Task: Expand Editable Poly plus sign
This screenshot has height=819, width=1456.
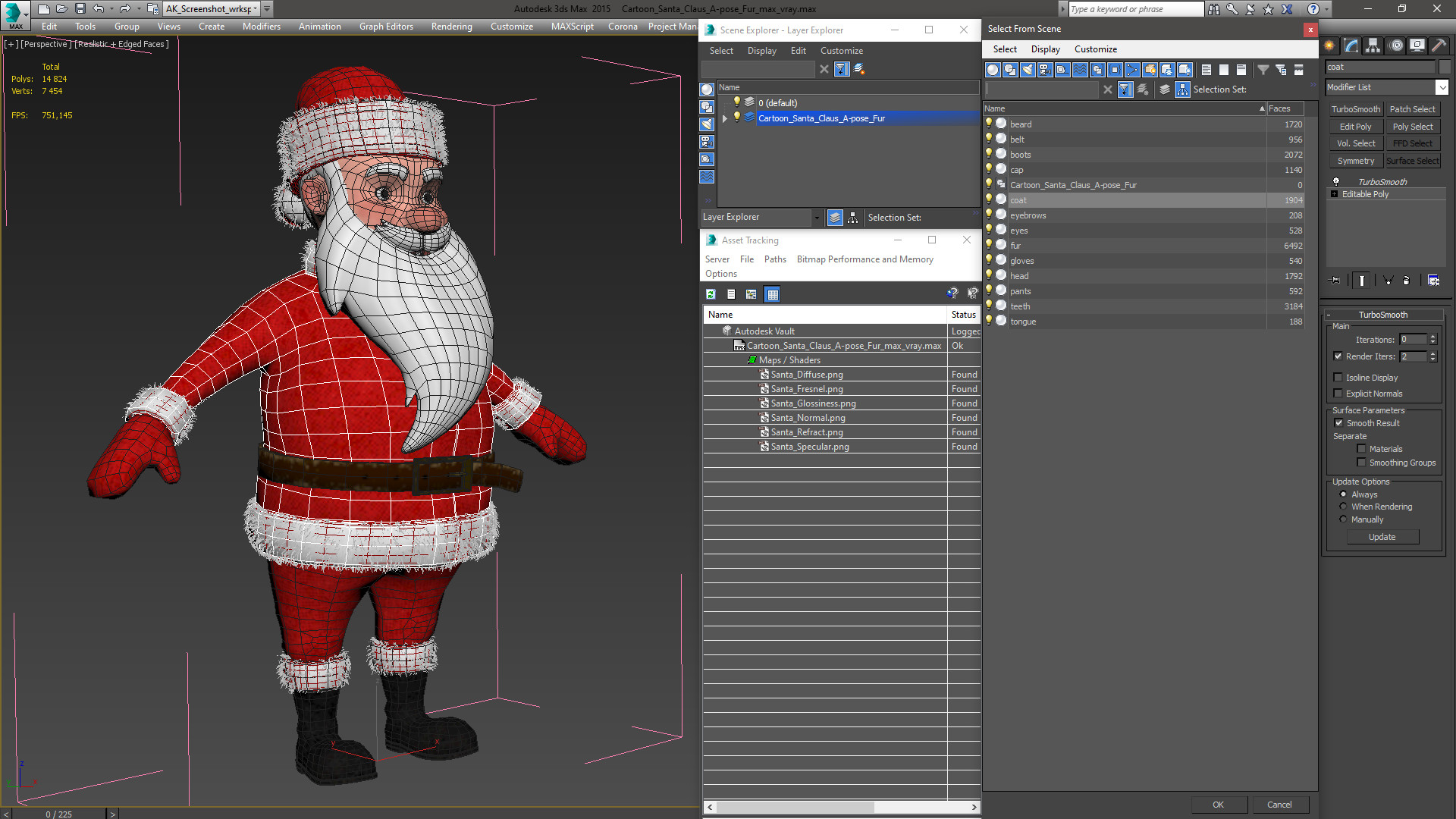Action: 1335,194
